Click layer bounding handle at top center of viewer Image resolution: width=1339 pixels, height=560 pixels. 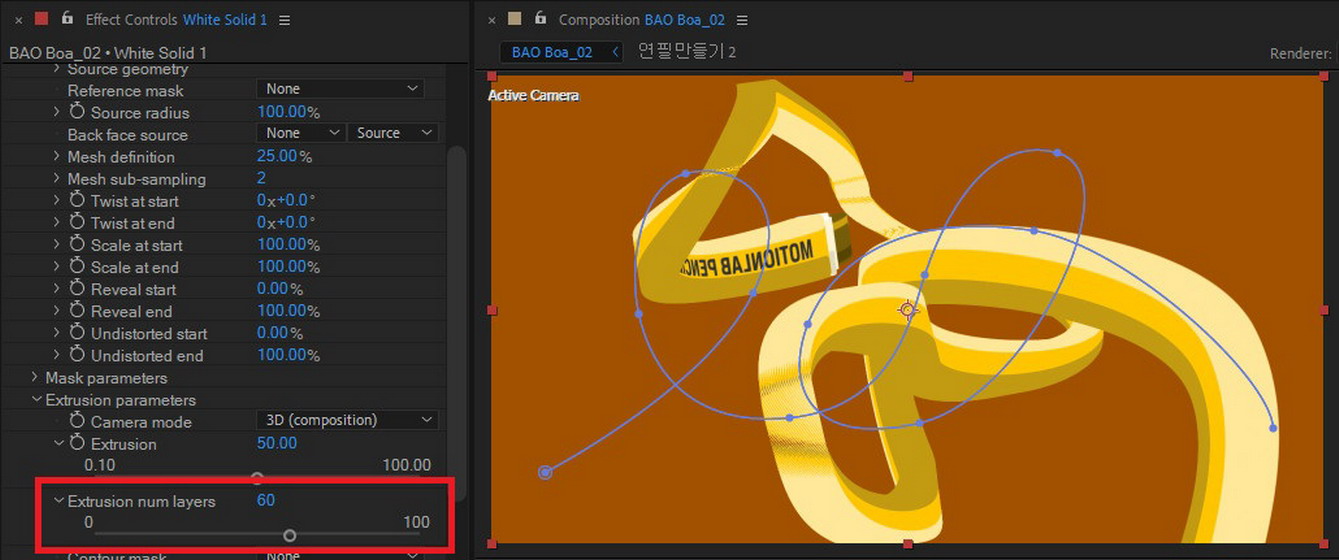coord(908,76)
